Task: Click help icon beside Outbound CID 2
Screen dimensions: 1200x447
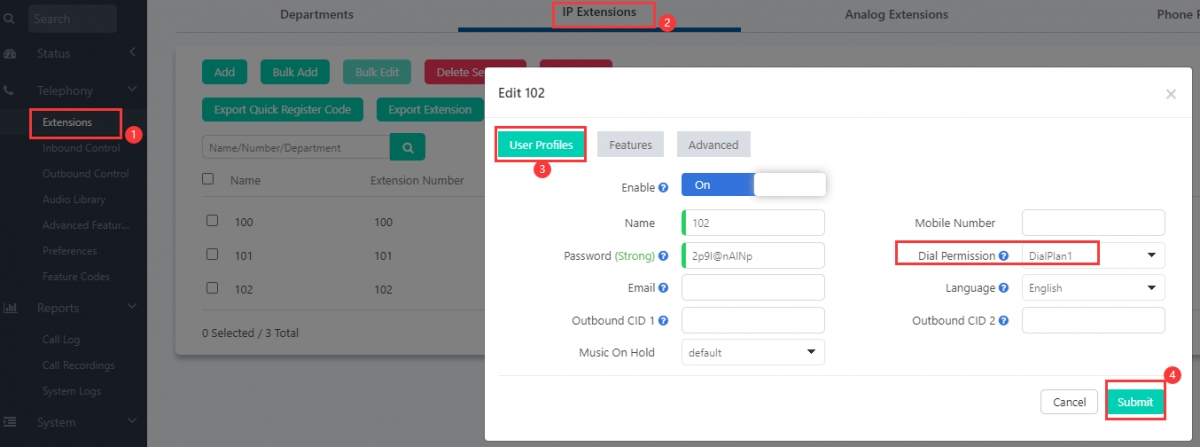Action: point(1003,321)
